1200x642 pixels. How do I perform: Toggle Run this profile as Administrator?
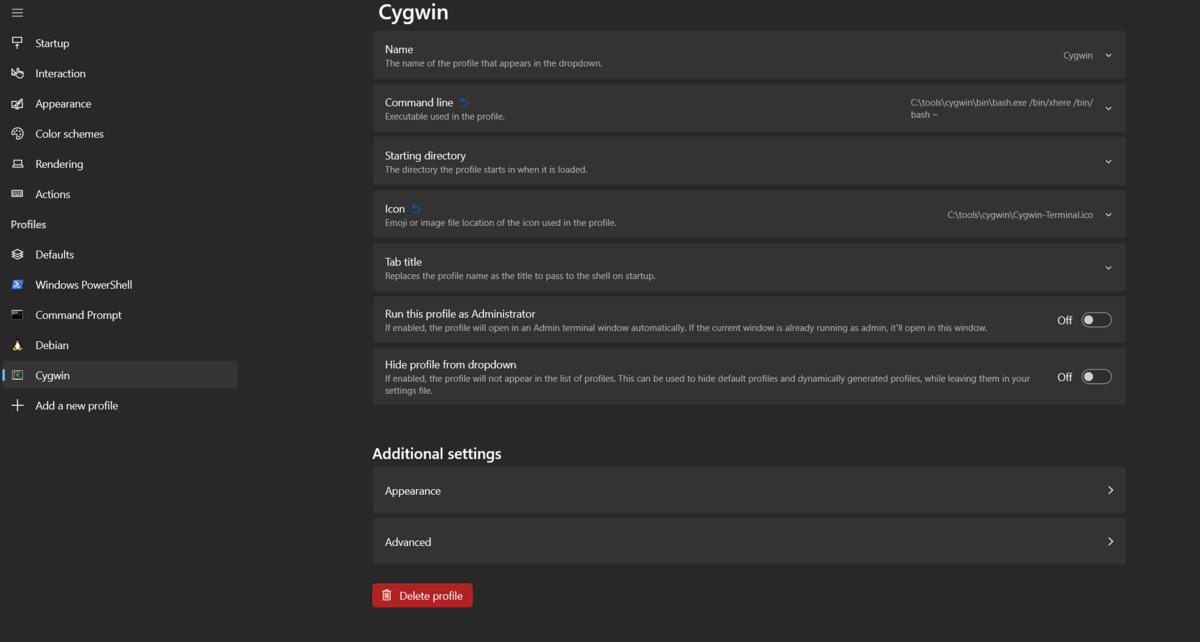(x=1096, y=320)
